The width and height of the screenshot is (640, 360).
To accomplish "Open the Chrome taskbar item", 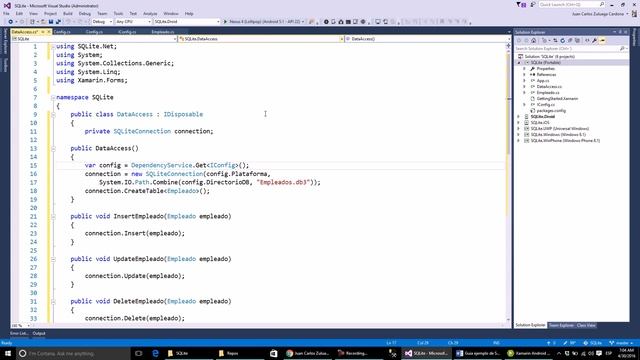I will pos(308,353).
